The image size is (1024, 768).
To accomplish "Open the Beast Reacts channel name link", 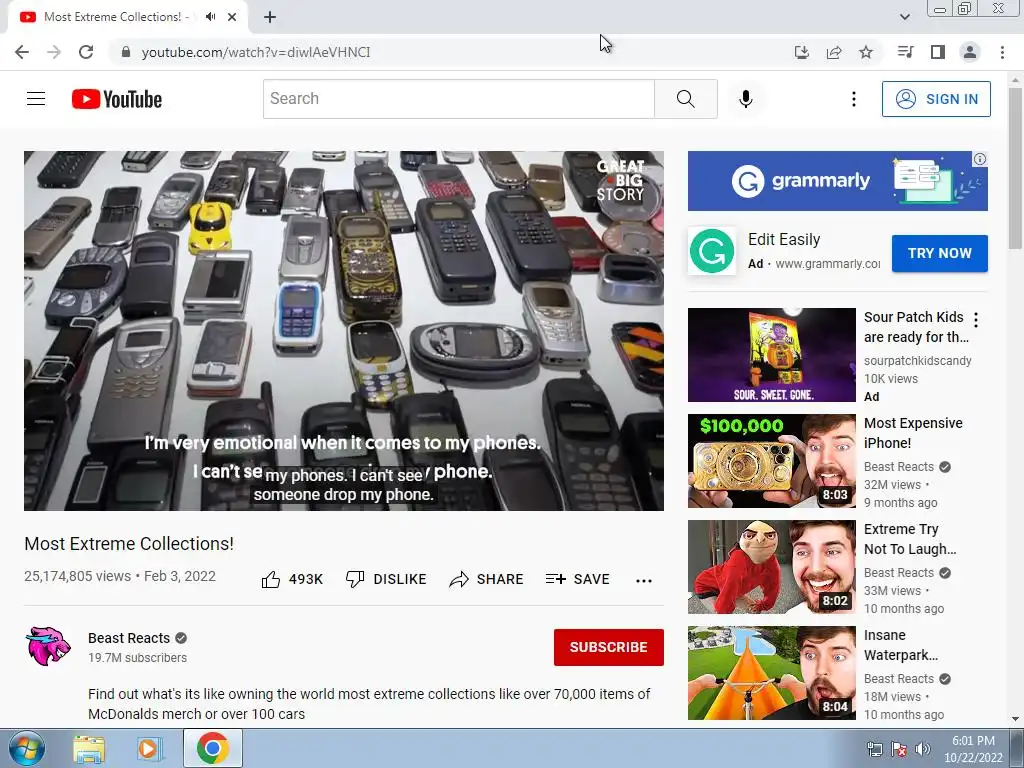I will coord(129,638).
